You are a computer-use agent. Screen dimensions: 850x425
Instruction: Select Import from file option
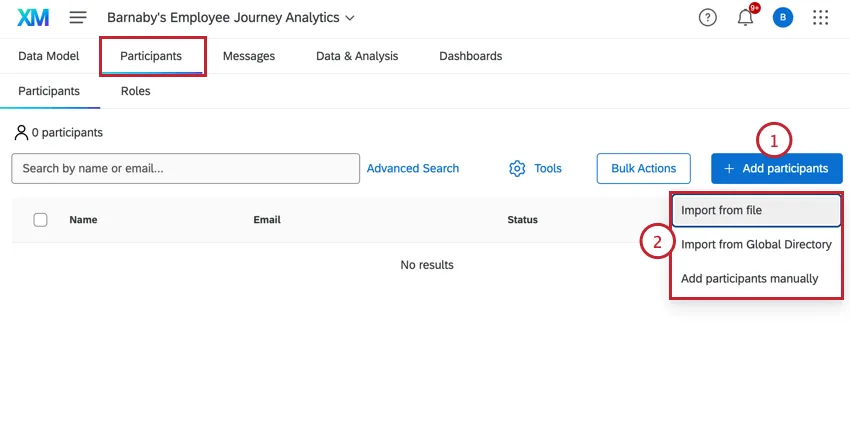tap(755, 211)
